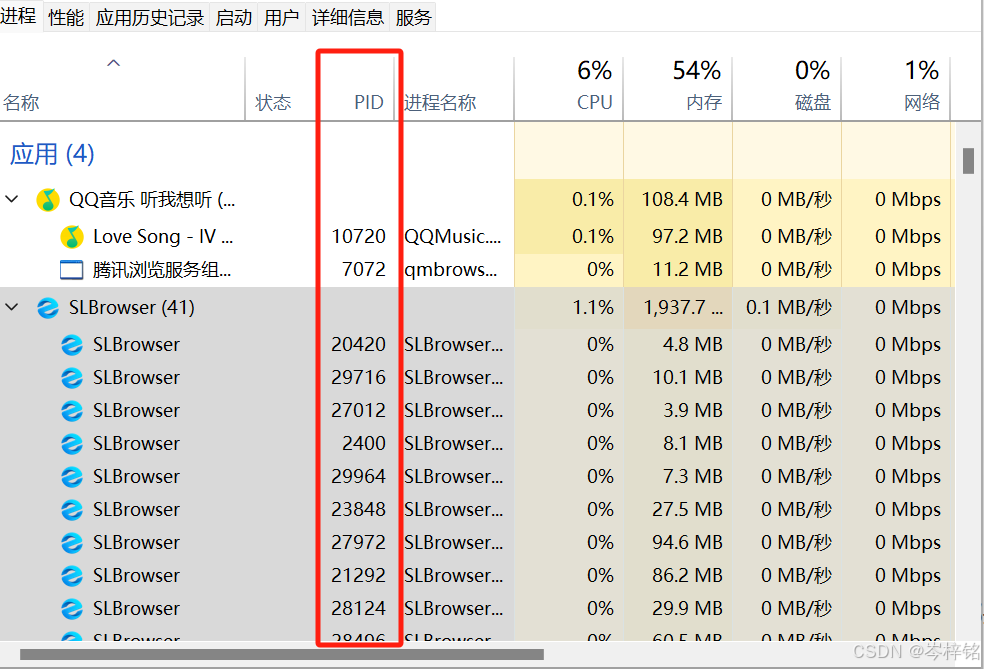Click memory value 94.6 MB

687,542
